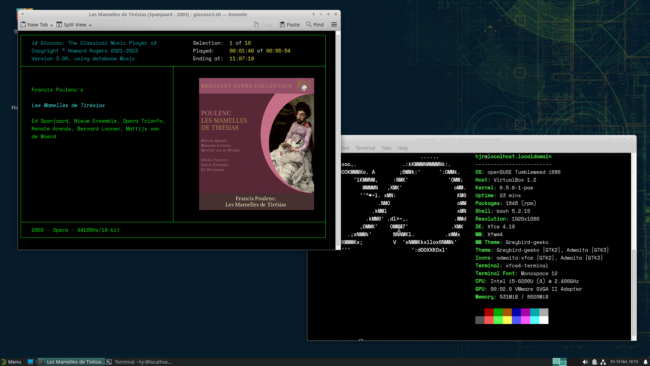Click 'Version 3.00, using database Music' line
The height and width of the screenshot is (366, 650).
[83, 59]
